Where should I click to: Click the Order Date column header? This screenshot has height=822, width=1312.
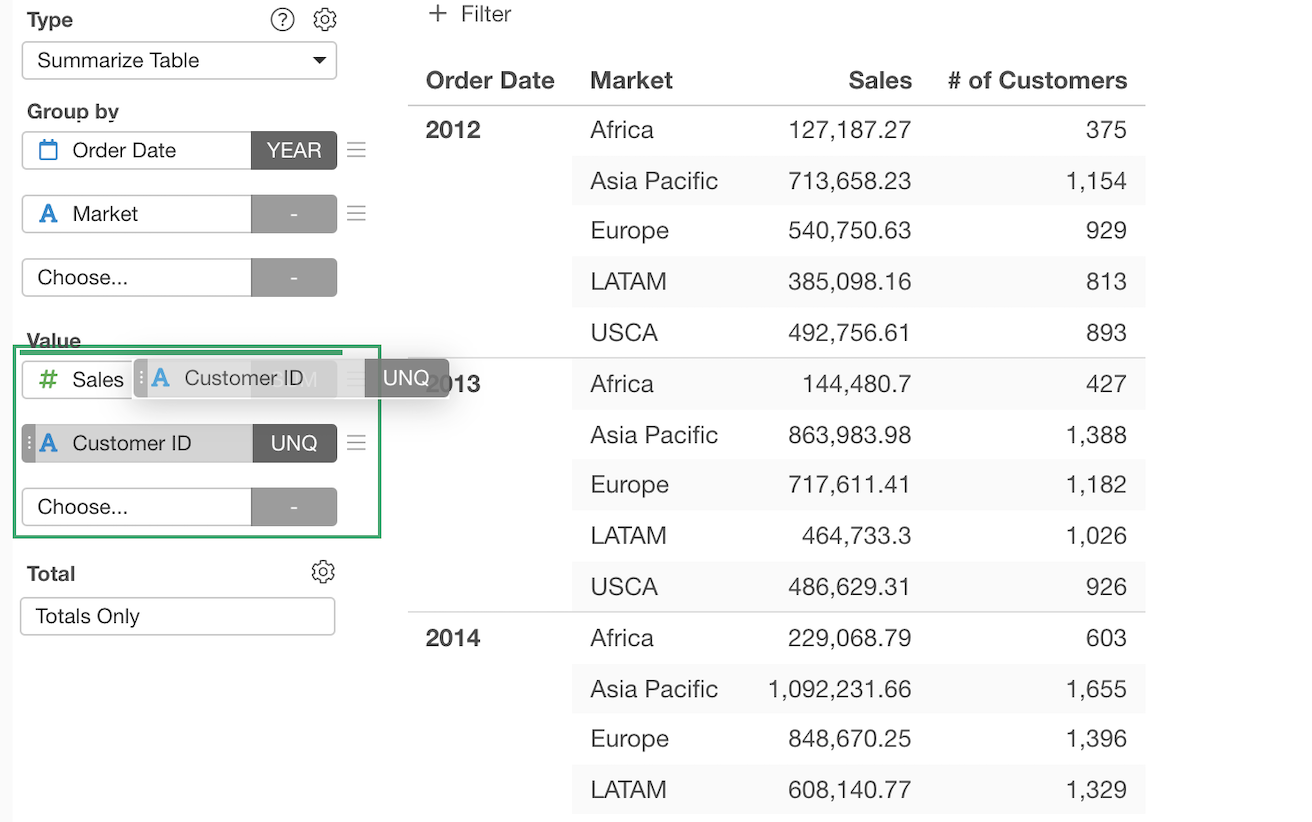(x=490, y=81)
